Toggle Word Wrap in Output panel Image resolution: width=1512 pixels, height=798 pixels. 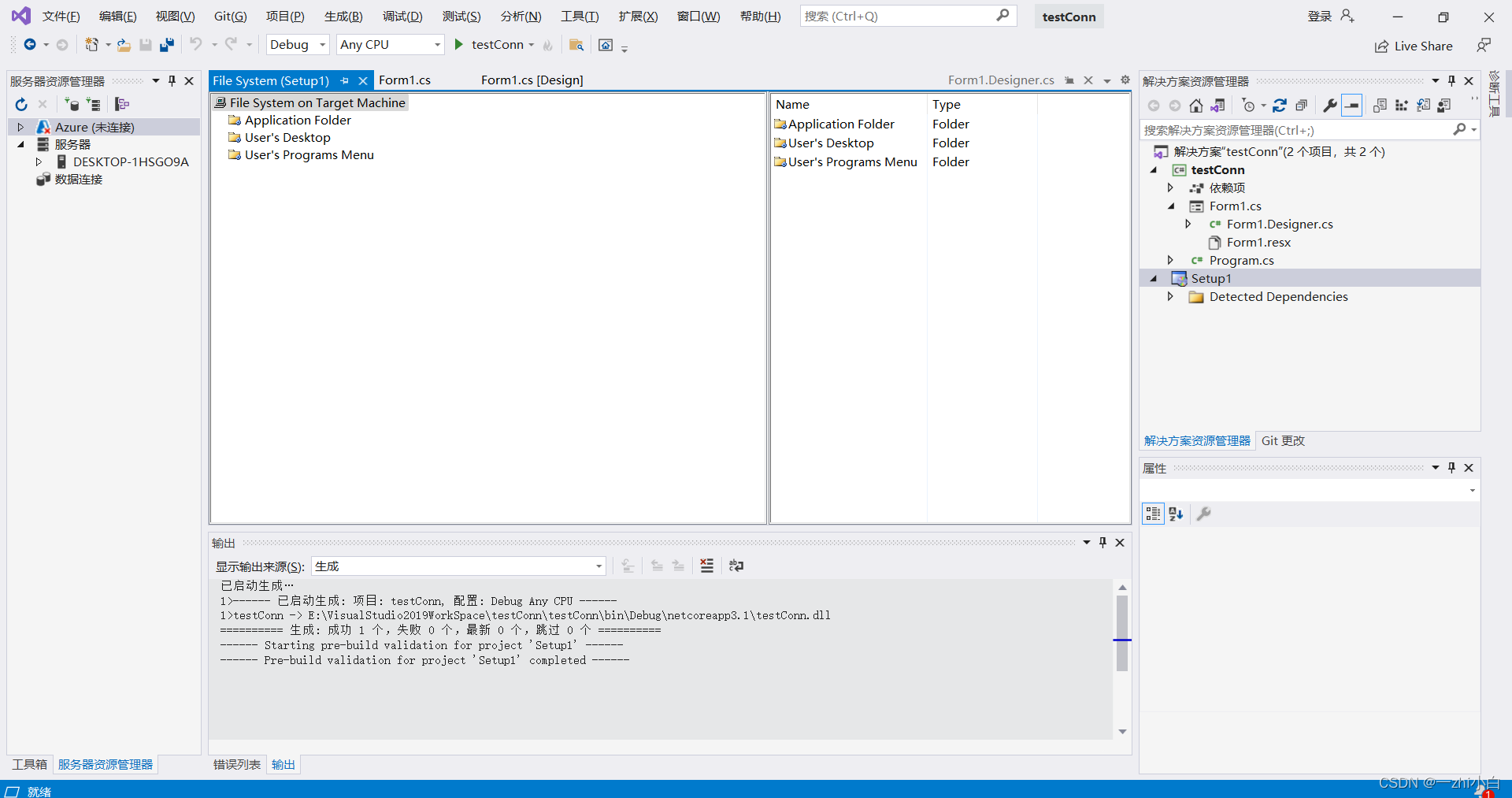736,566
